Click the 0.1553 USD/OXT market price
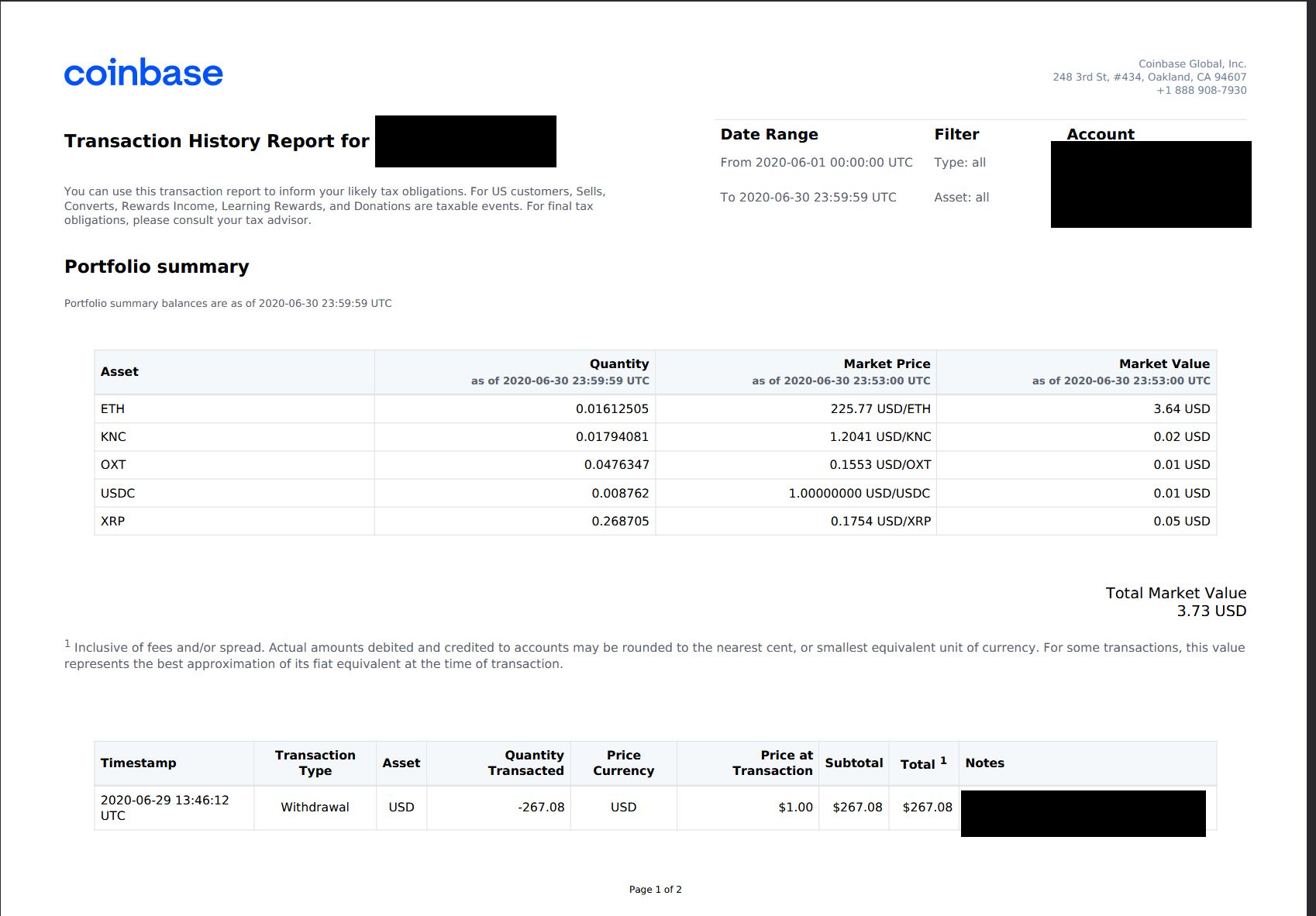This screenshot has height=916, width=1316. (x=880, y=465)
